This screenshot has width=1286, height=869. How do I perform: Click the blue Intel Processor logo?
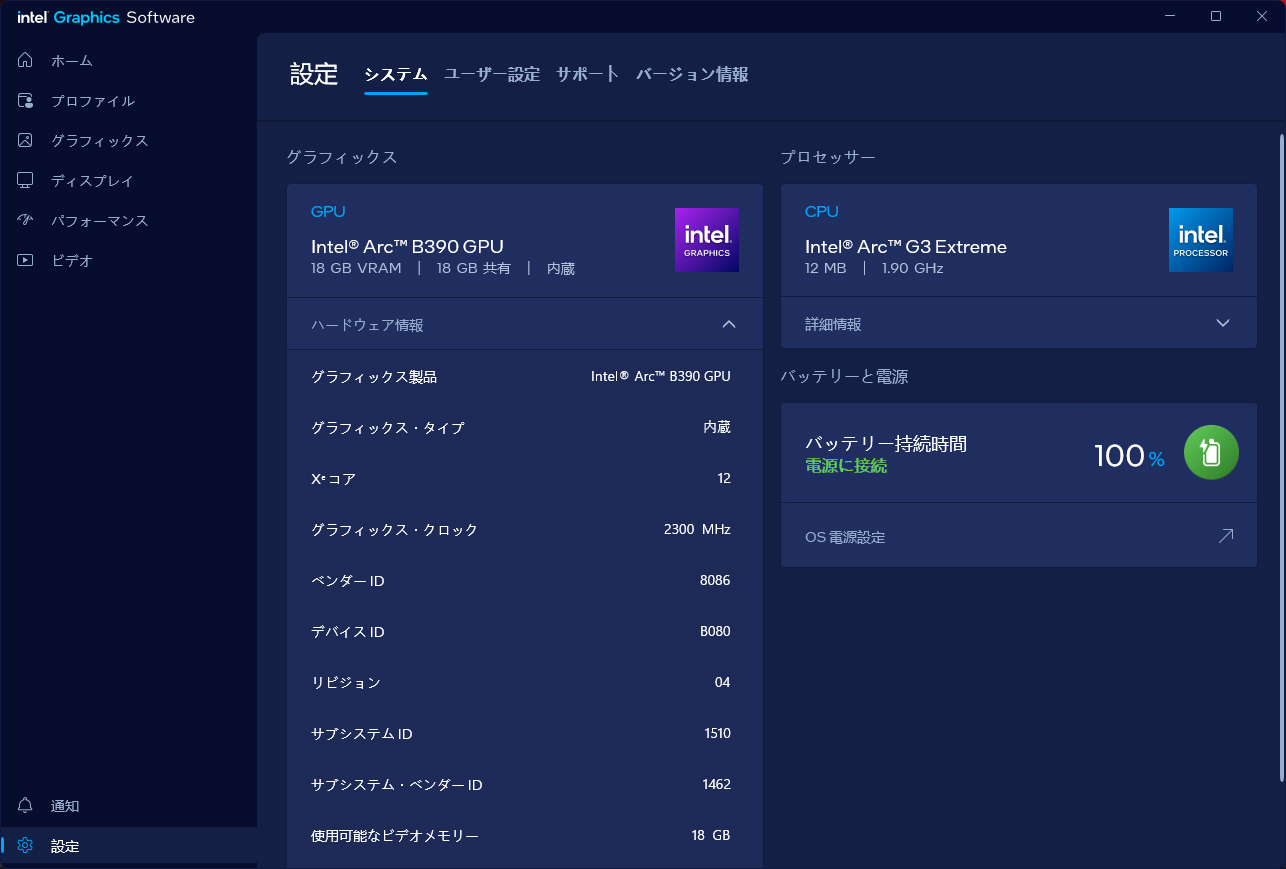[x=1201, y=240]
